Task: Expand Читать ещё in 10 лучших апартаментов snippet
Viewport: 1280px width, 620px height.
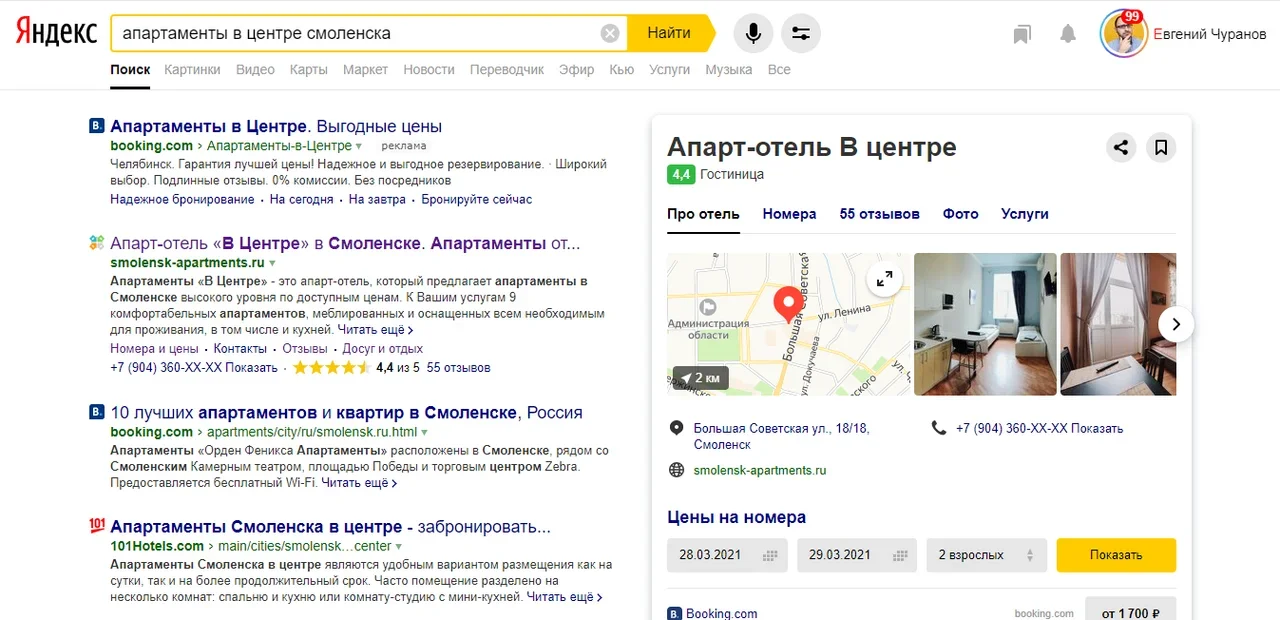Action: [x=360, y=483]
